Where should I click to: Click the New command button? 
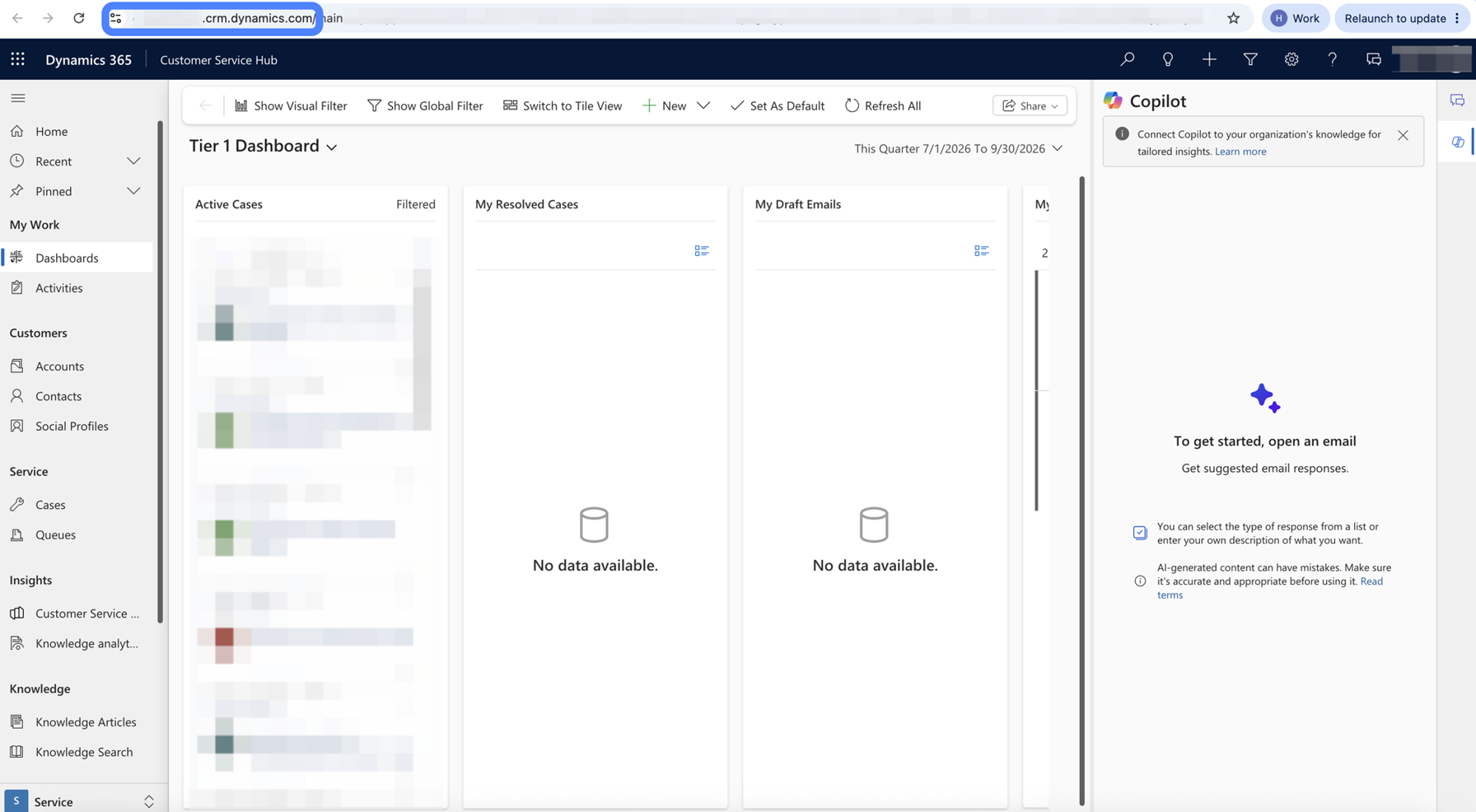point(664,105)
